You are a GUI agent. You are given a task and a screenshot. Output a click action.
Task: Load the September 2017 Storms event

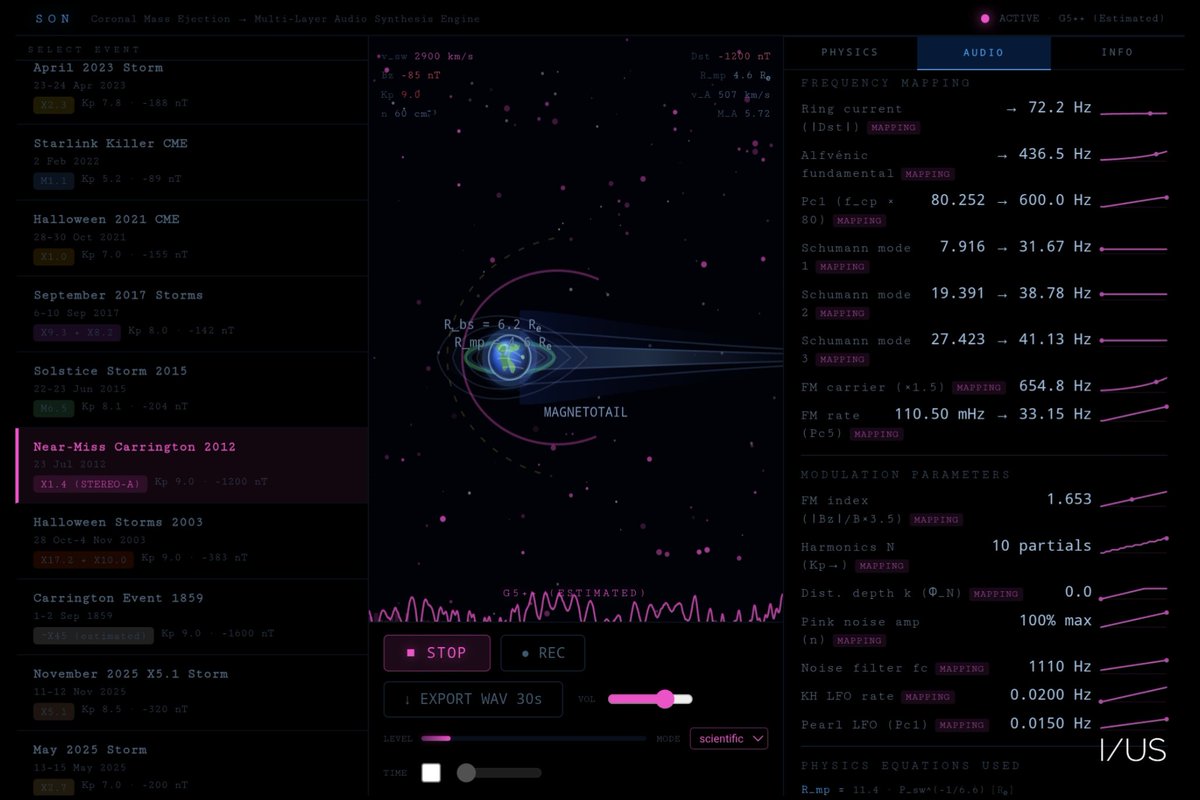(192, 314)
